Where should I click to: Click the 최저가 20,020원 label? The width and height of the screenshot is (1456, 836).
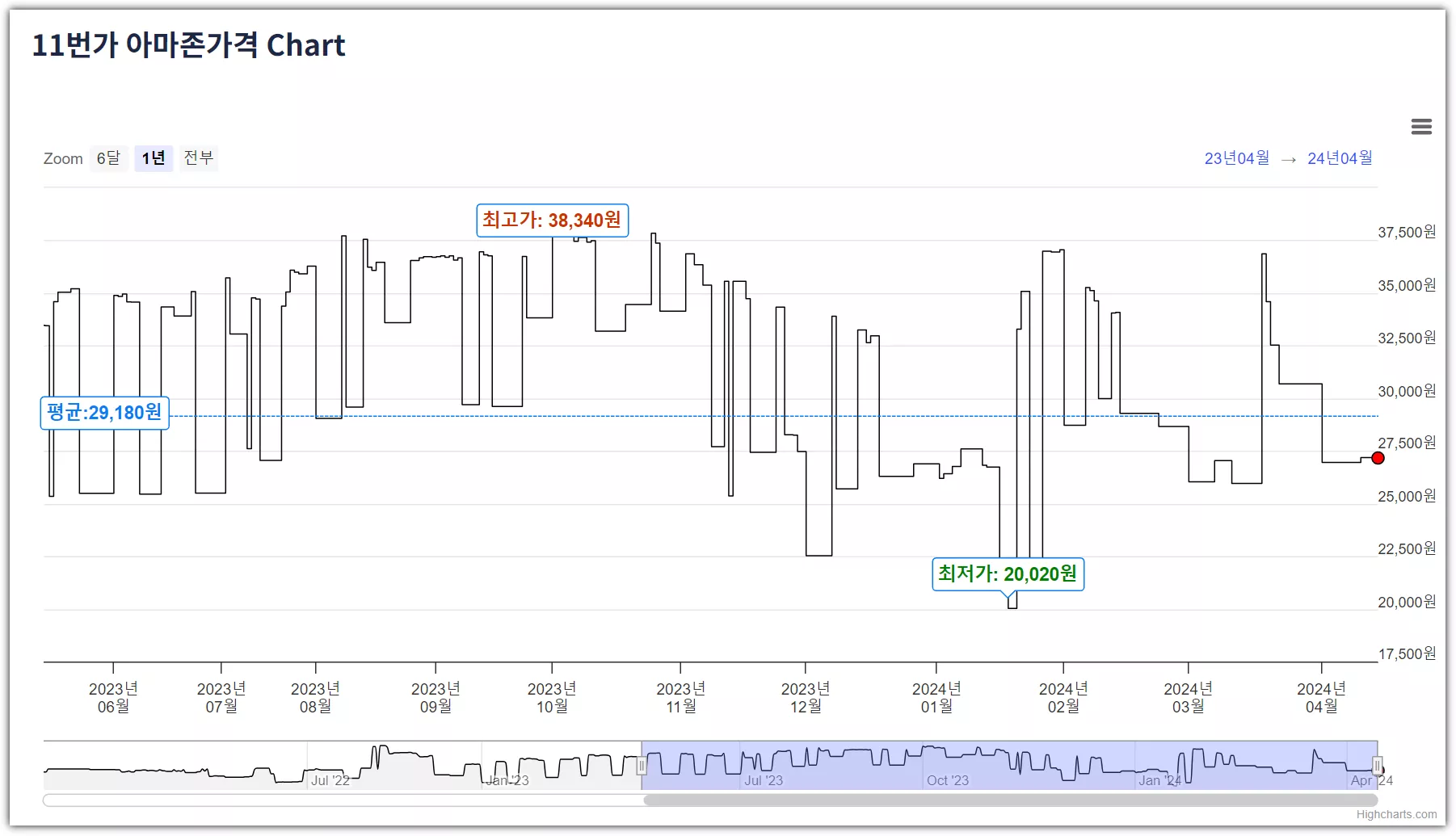coord(1008,574)
